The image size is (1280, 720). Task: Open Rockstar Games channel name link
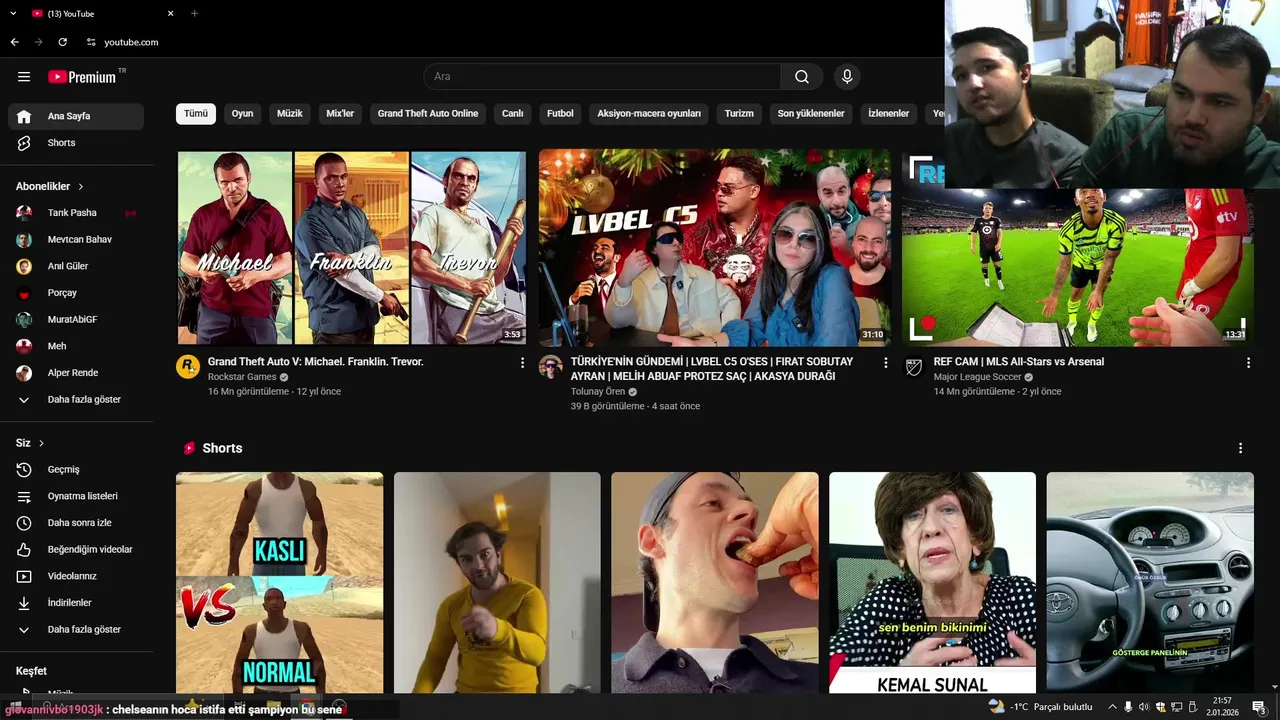pos(242,377)
